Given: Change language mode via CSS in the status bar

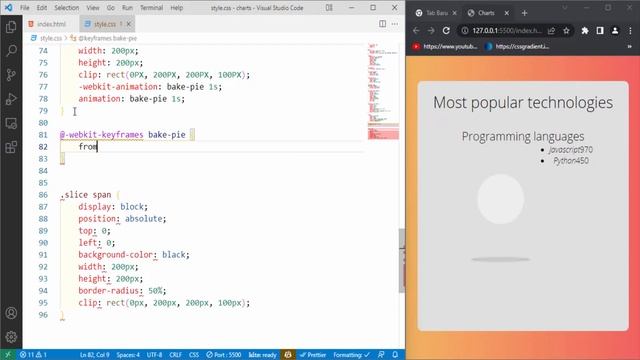Looking at the screenshot, I should pos(194,355).
